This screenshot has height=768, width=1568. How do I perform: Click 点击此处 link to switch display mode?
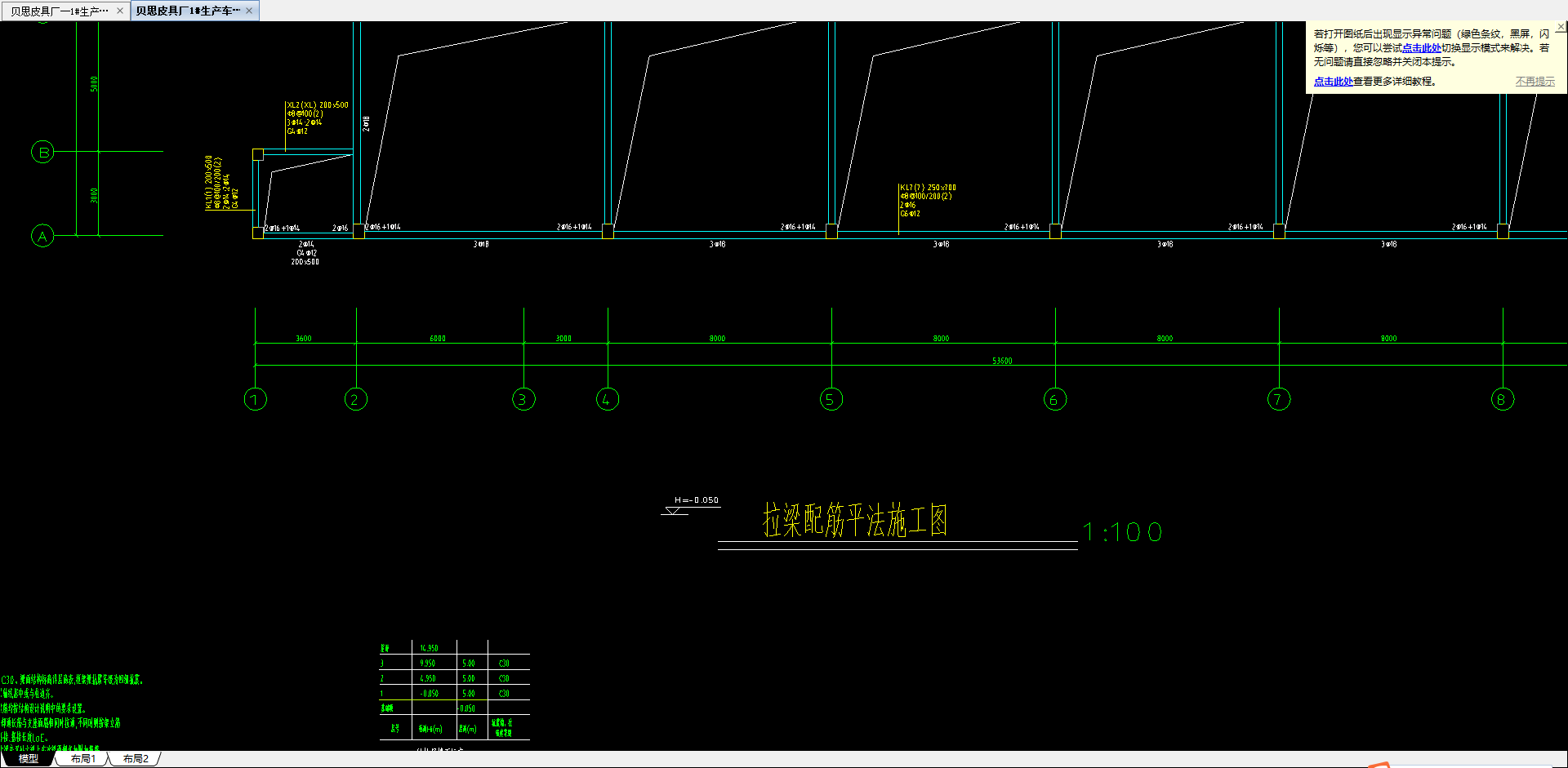click(x=1421, y=48)
